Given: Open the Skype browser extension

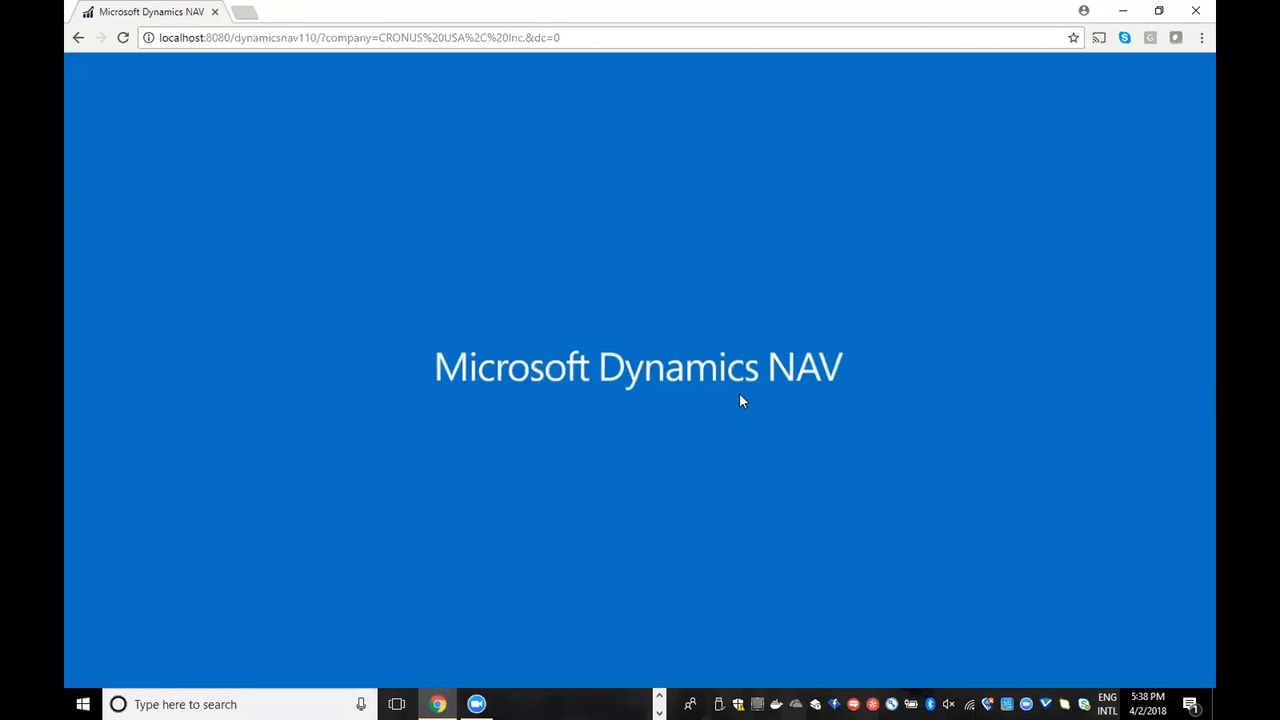Looking at the screenshot, I should point(1124,38).
